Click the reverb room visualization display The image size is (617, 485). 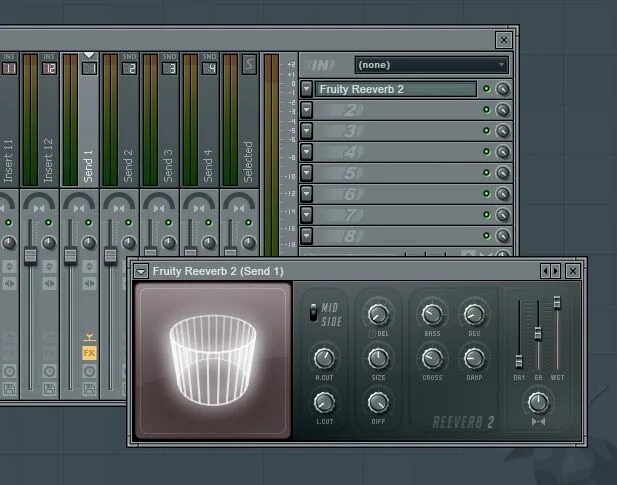[213, 360]
